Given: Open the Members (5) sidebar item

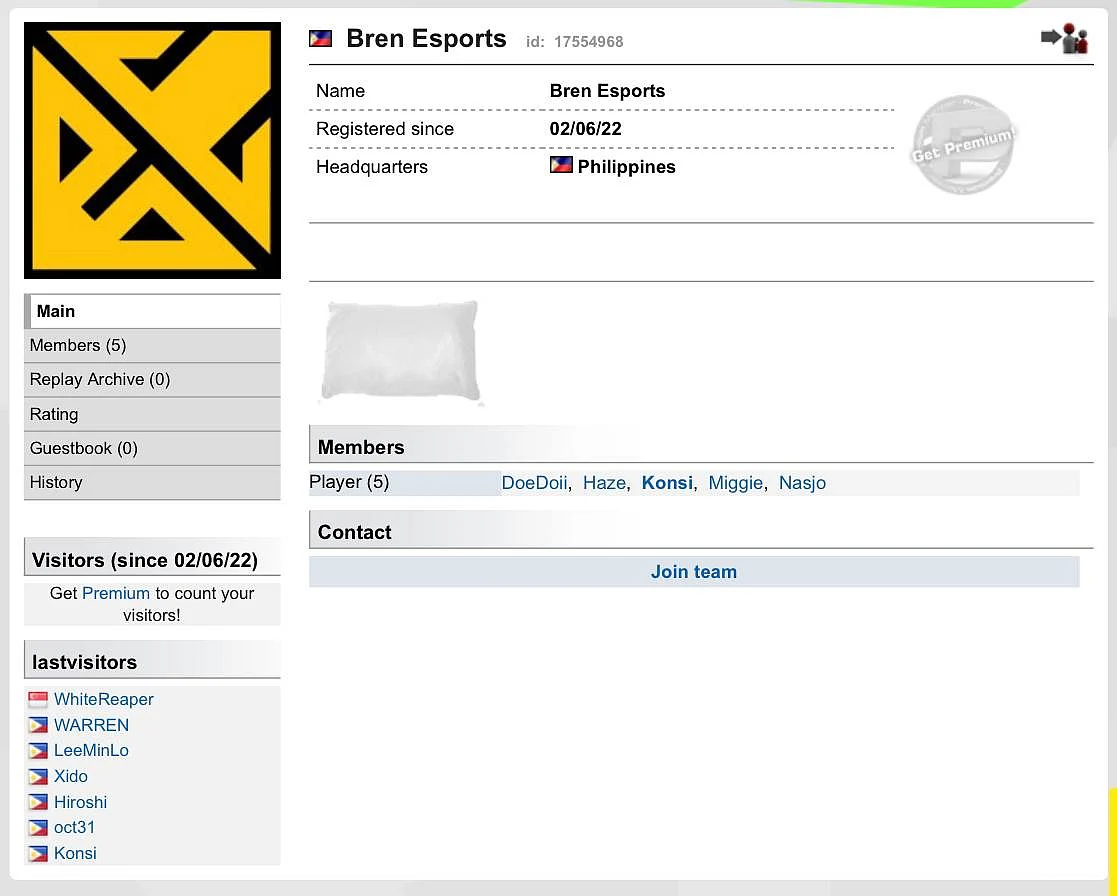Looking at the screenshot, I should [152, 345].
